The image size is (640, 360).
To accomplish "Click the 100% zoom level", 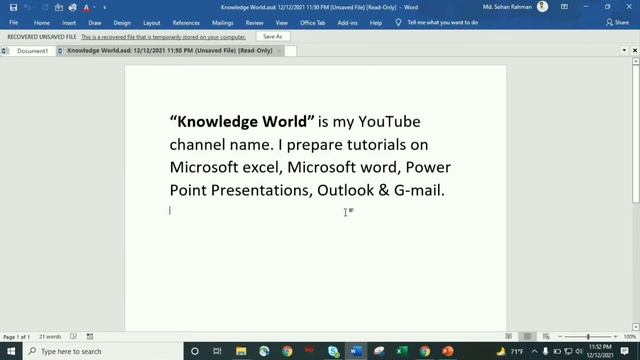I will tap(630, 337).
